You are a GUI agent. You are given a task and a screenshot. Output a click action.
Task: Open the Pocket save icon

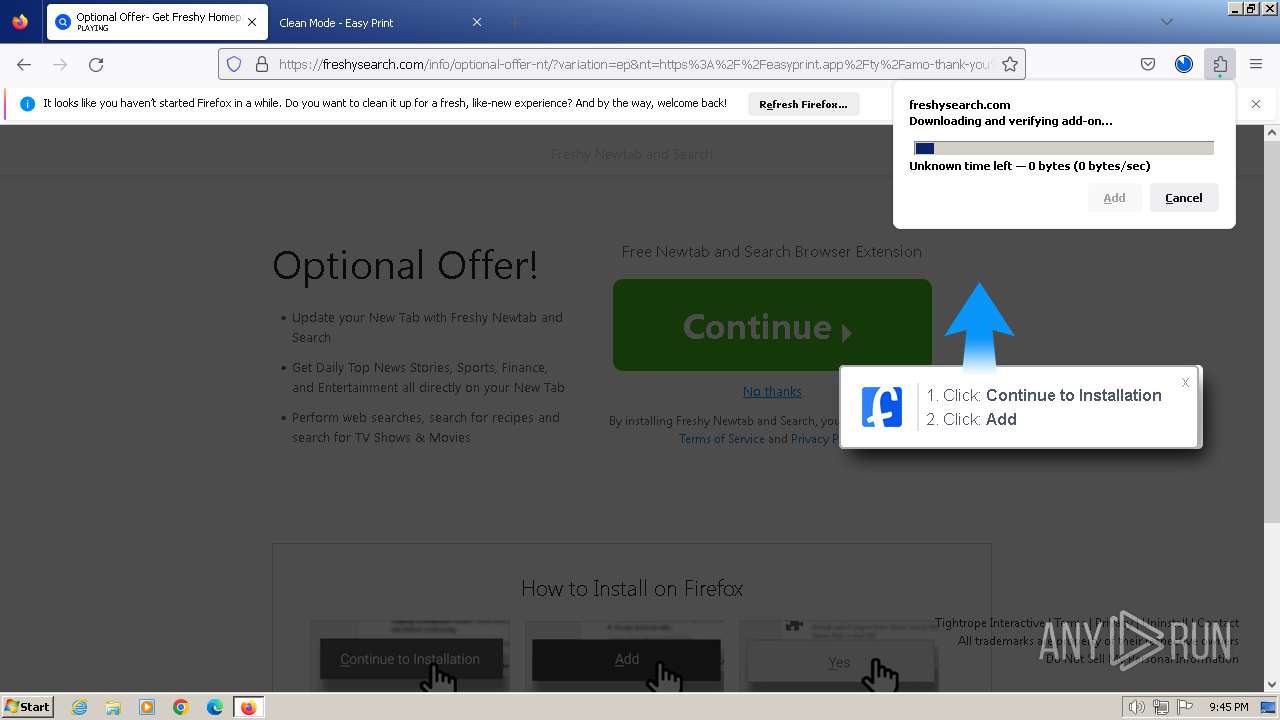click(x=1148, y=64)
